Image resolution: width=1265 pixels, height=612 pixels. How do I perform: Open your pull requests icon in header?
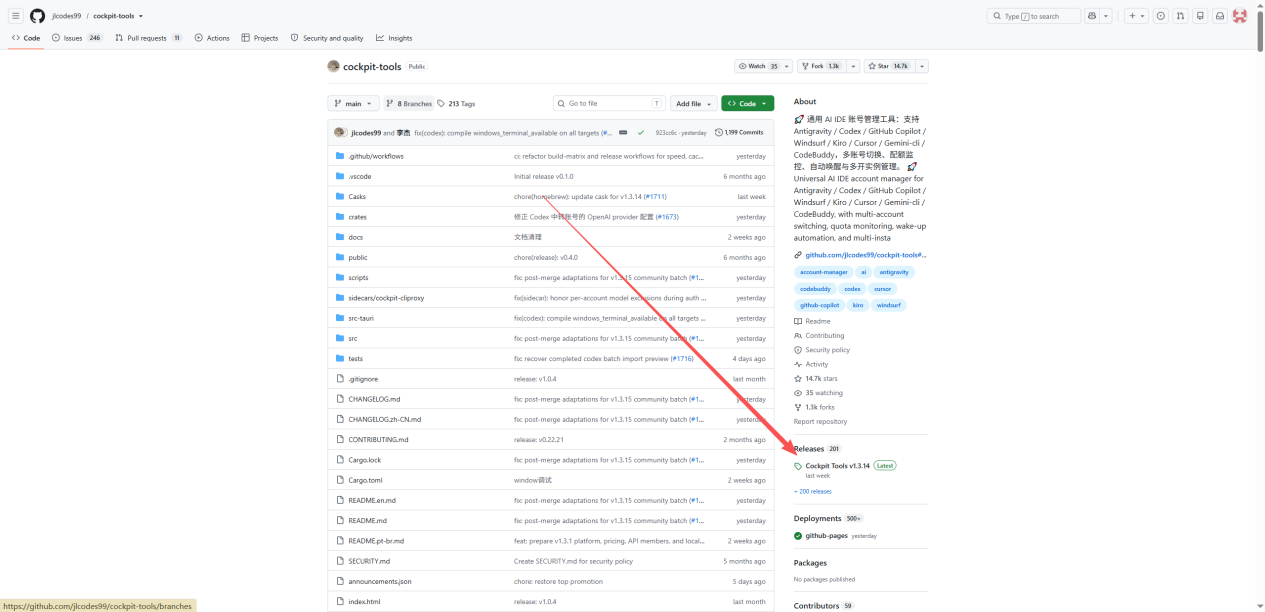click(x=1180, y=16)
